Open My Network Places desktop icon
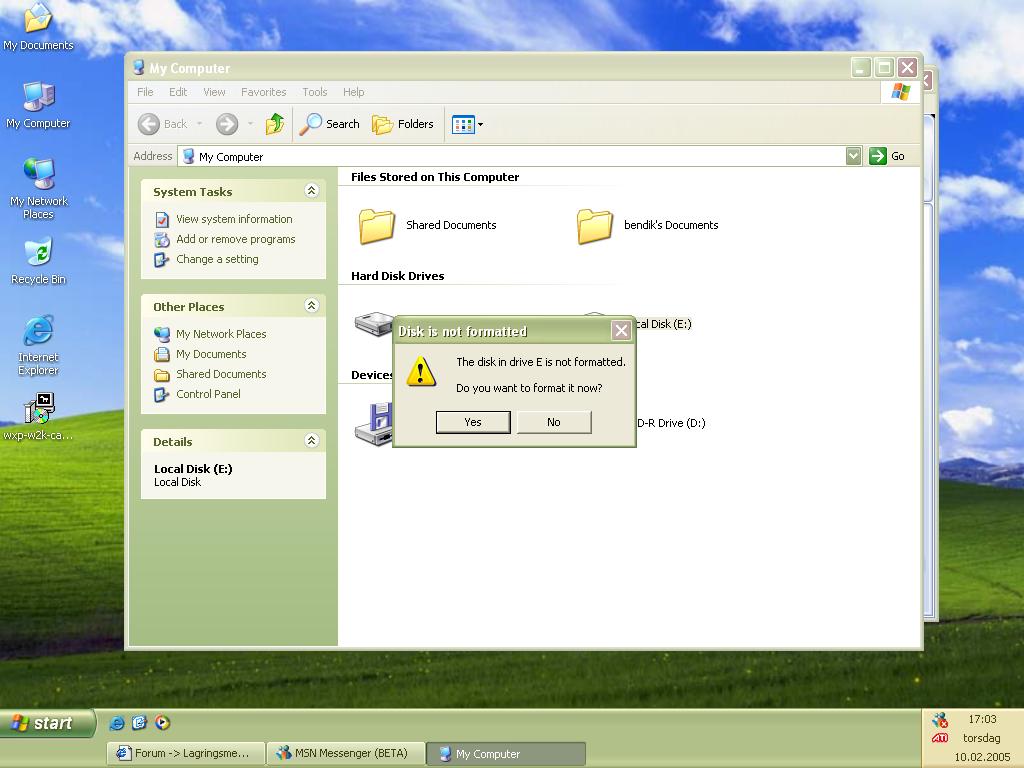1024x768 pixels. click(38, 188)
